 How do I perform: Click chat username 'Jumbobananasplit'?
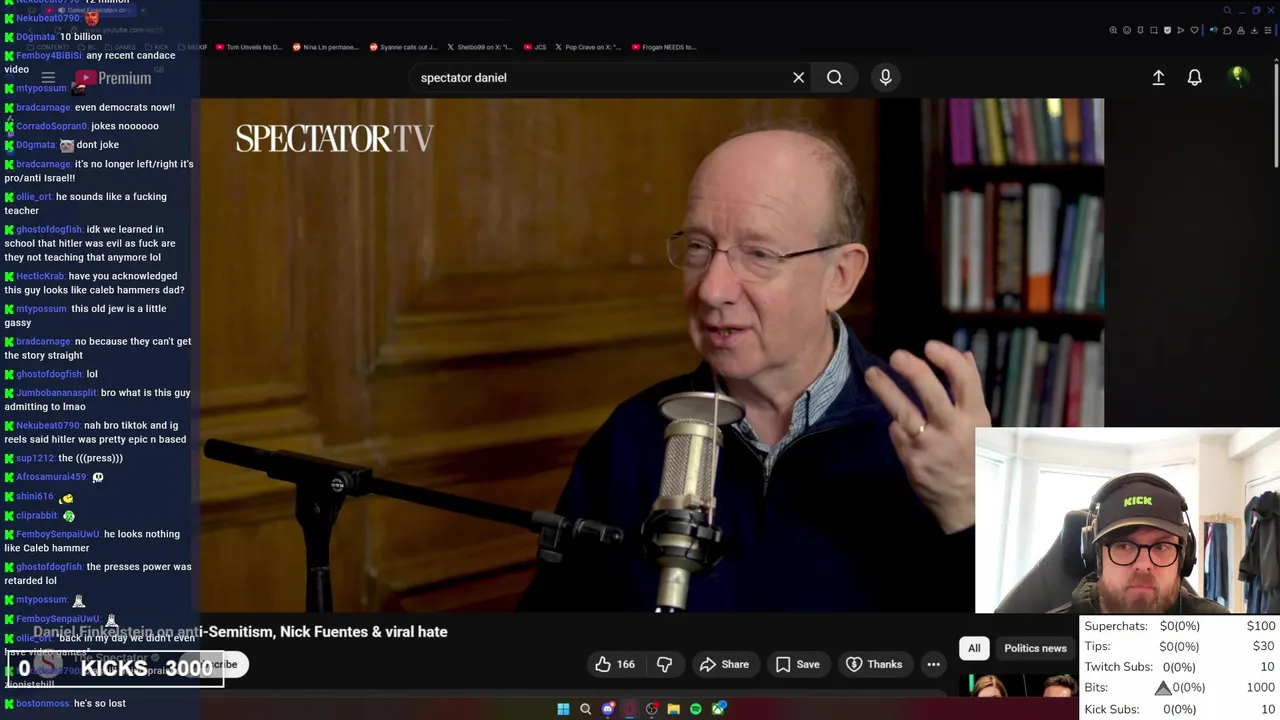(x=56, y=393)
